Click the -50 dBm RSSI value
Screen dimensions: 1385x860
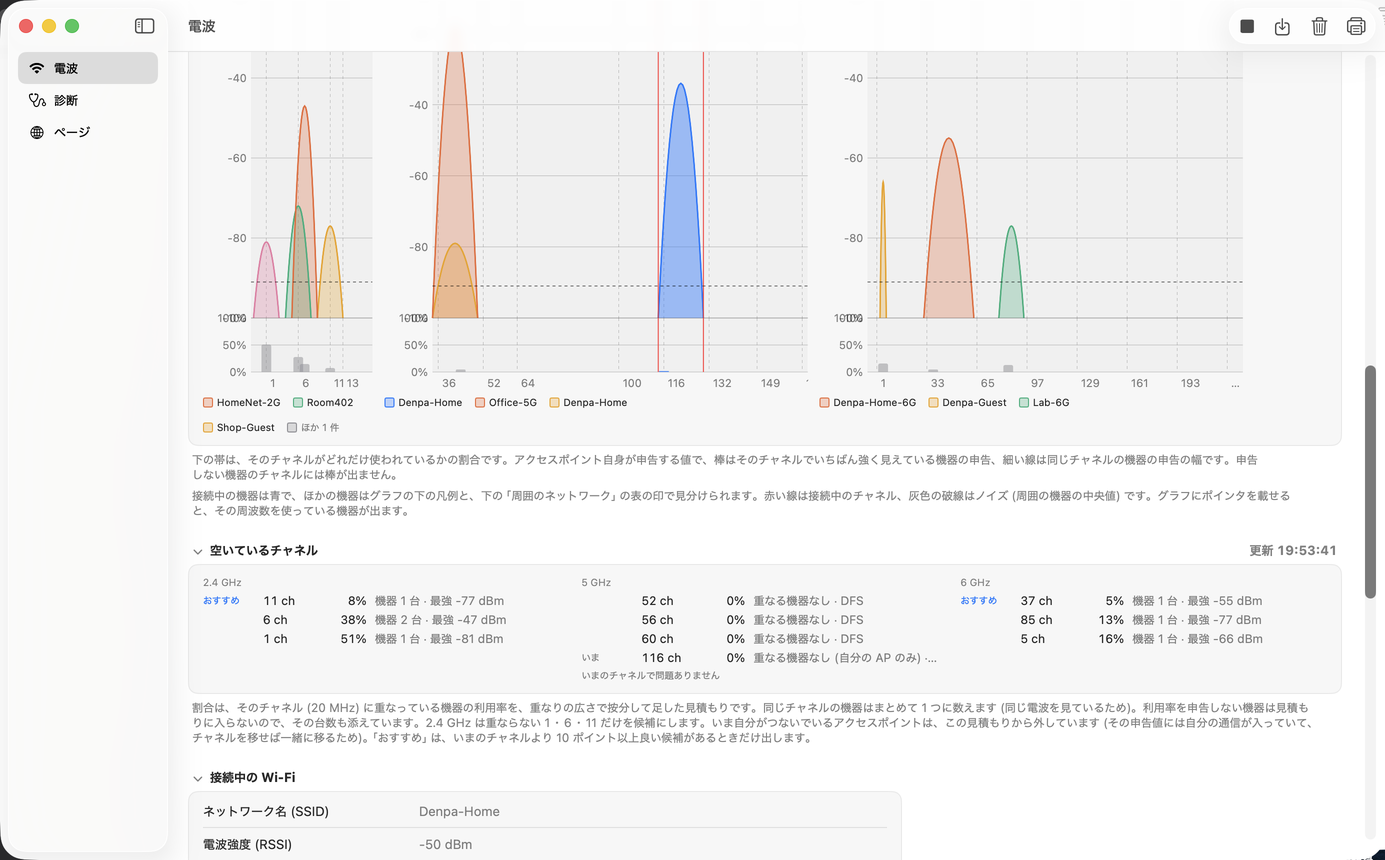point(446,844)
